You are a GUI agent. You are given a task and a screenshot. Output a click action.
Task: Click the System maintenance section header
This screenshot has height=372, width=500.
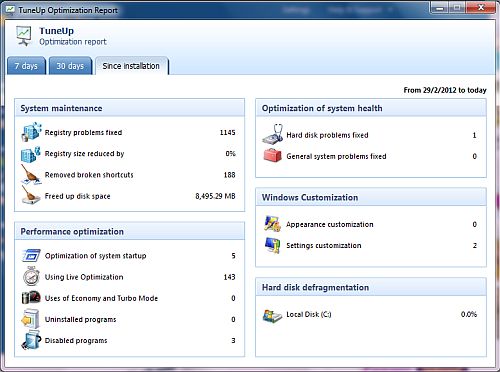click(x=130, y=108)
